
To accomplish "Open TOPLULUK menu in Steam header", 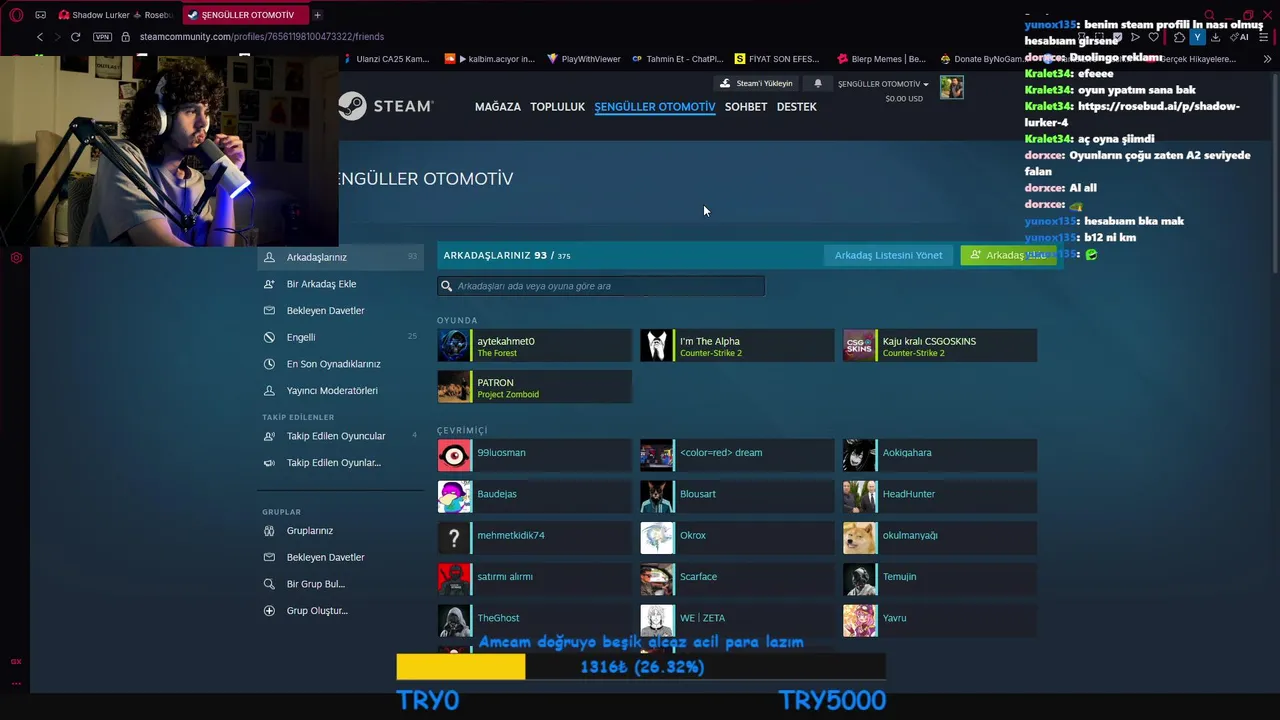I will (557, 107).
